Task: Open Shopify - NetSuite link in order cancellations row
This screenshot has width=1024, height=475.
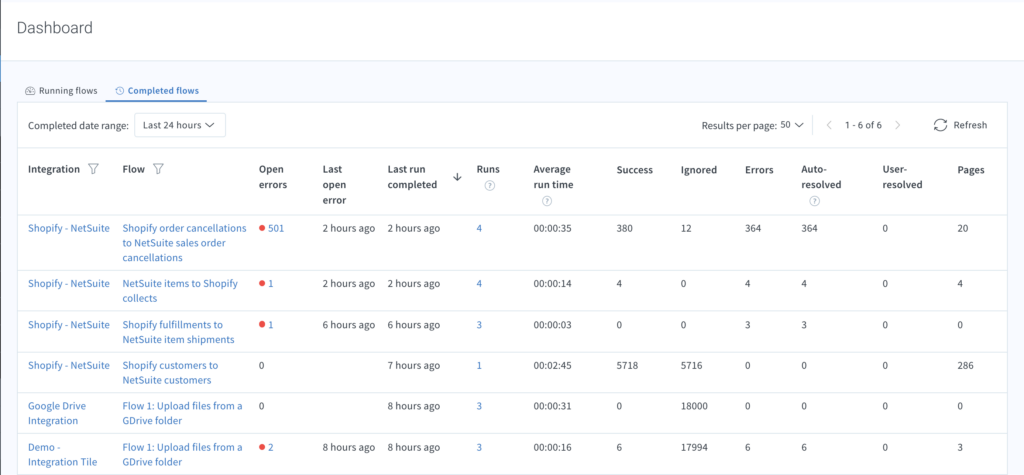Action: pyautogui.click(x=69, y=228)
